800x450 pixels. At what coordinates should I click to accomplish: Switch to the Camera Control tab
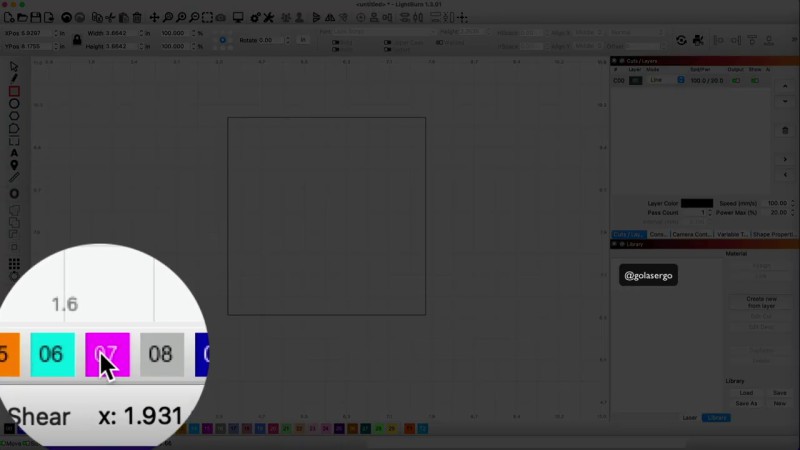(692, 234)
